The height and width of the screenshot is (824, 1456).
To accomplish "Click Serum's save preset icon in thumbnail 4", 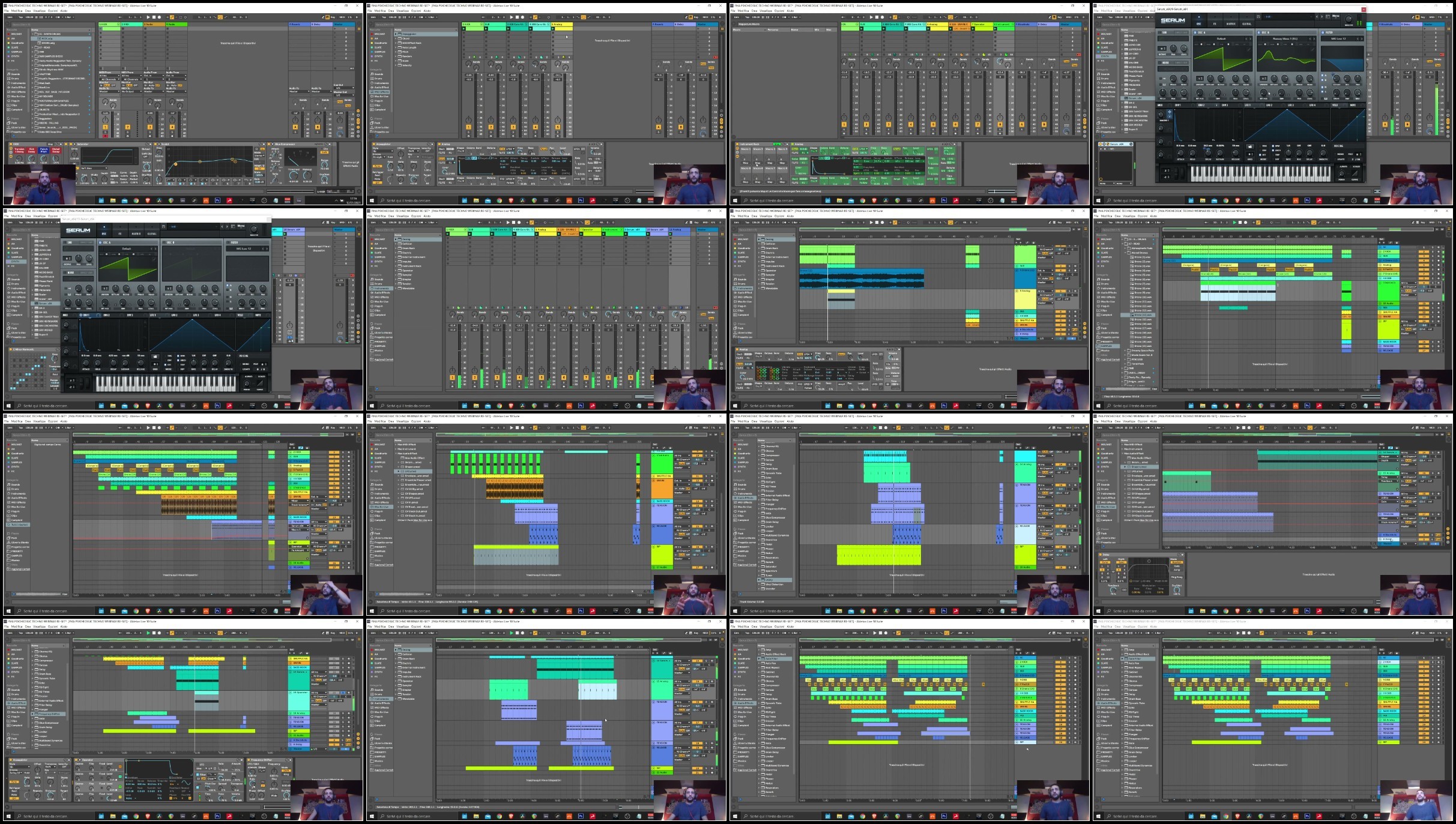I will tap(1258, 17).
